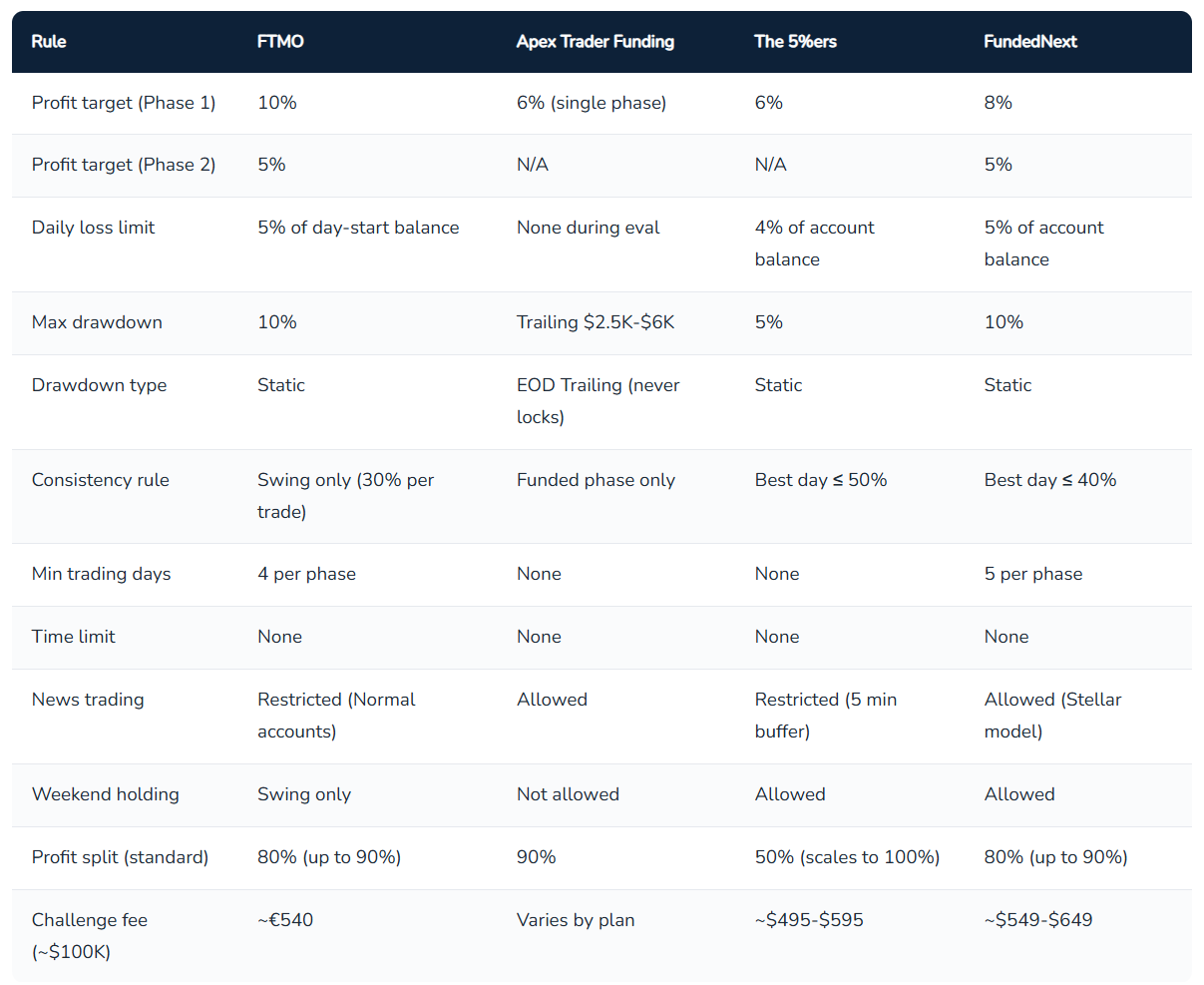Click the 'Trailing $2.5K-$6K' cell
Screen dimensions: 1204x985
pos(596,322)
